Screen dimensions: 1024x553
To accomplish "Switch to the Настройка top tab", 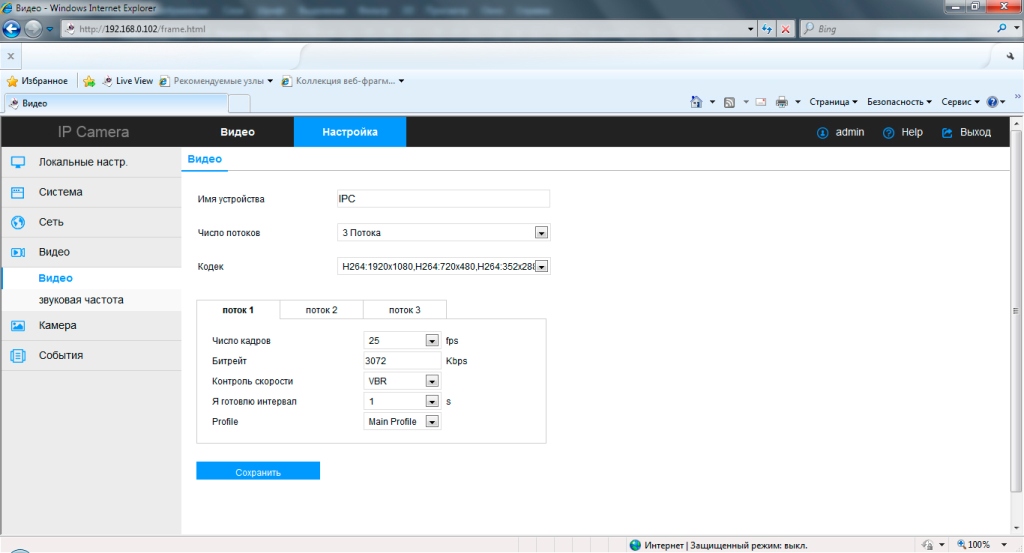I will 350,132.
